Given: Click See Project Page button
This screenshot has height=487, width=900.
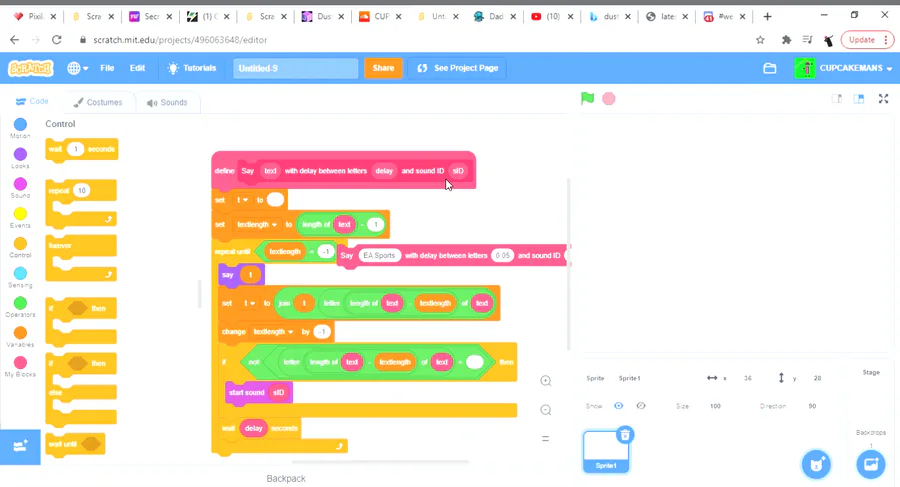Looking at the screenshot, I should point(457,68).
